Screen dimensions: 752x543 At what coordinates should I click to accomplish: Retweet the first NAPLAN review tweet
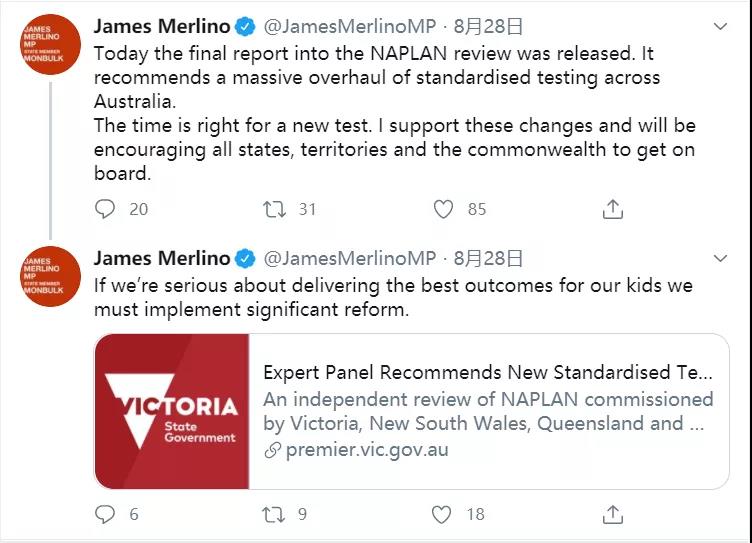pyautogui.click(x=273, y=208)
